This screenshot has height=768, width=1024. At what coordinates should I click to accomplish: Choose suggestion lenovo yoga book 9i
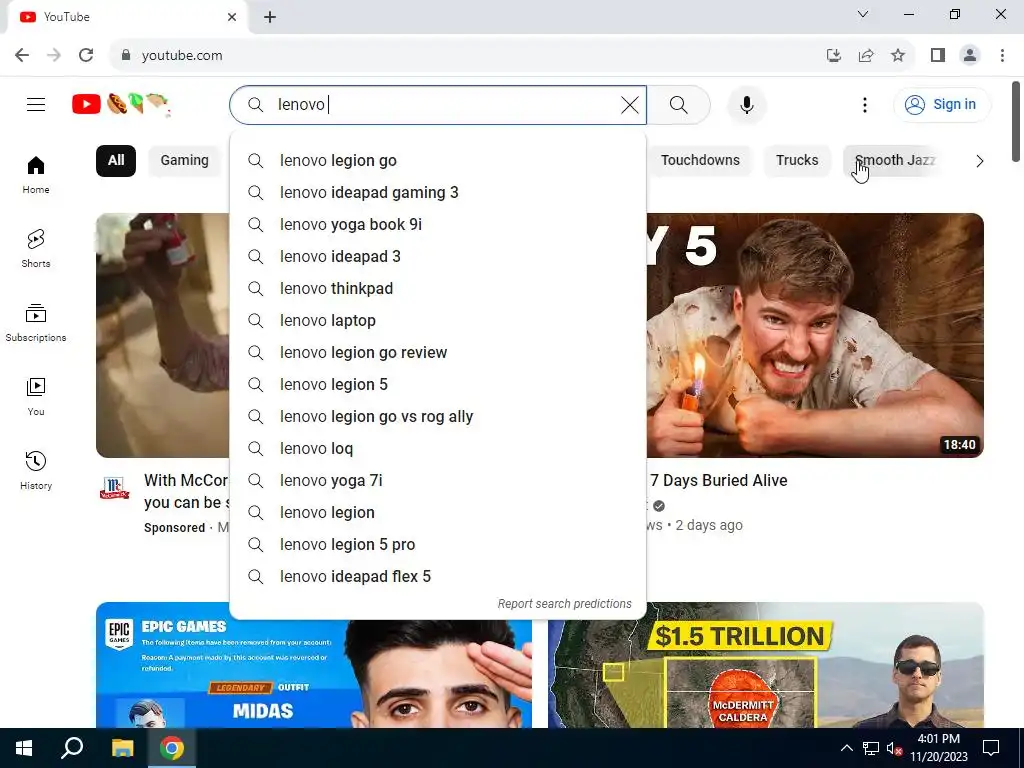coord(438,225)
